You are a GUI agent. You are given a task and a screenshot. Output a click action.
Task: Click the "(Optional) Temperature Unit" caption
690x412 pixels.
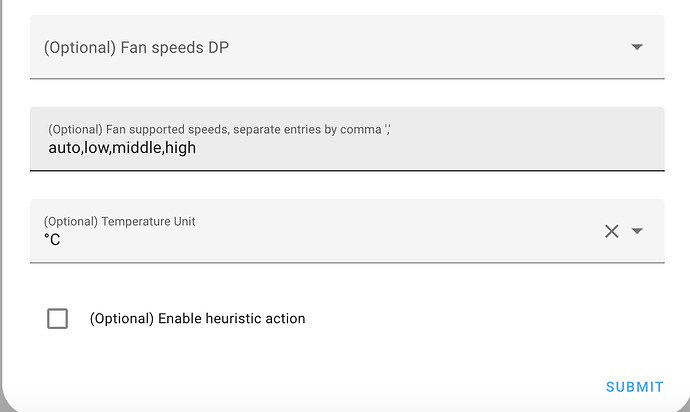[120, 221]
